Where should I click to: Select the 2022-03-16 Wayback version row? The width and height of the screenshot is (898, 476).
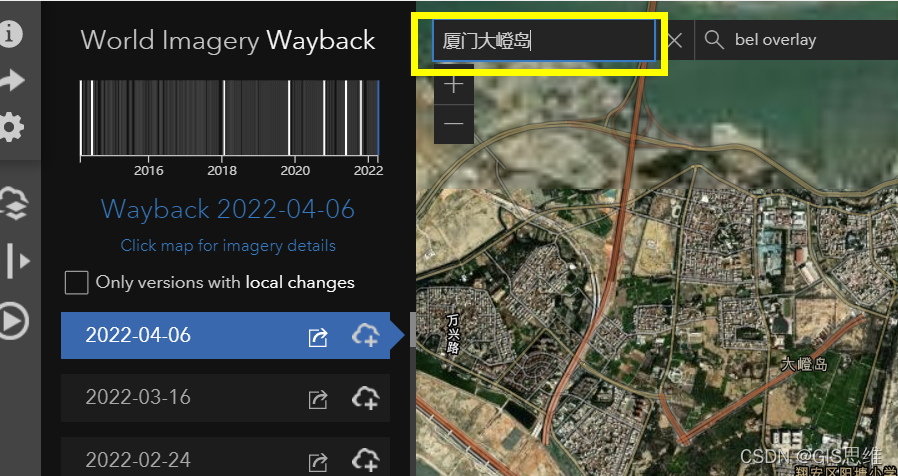(x=225, y=398)
